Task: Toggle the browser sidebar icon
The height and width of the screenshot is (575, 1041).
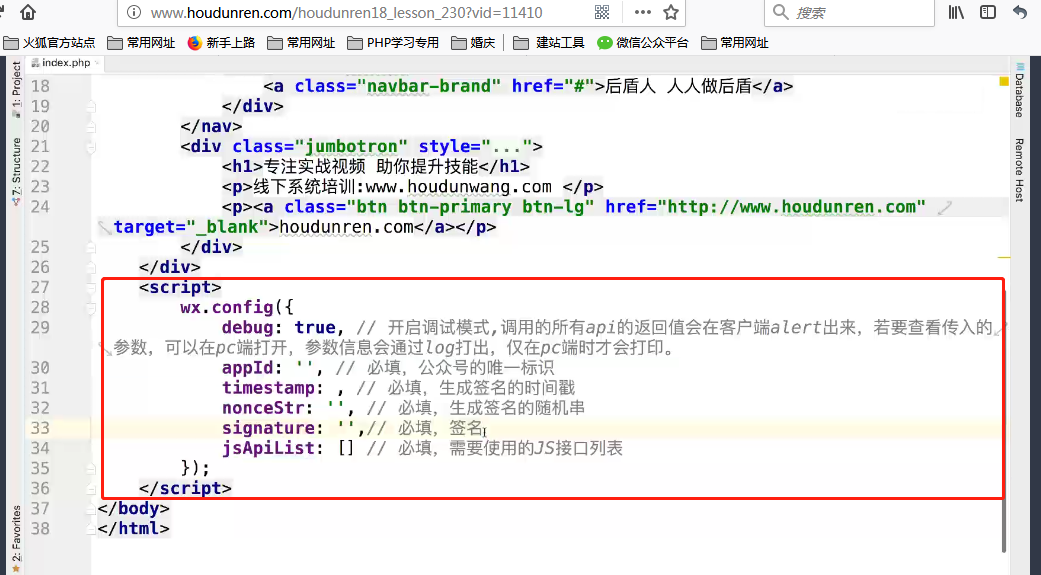Action: (988, 12)
